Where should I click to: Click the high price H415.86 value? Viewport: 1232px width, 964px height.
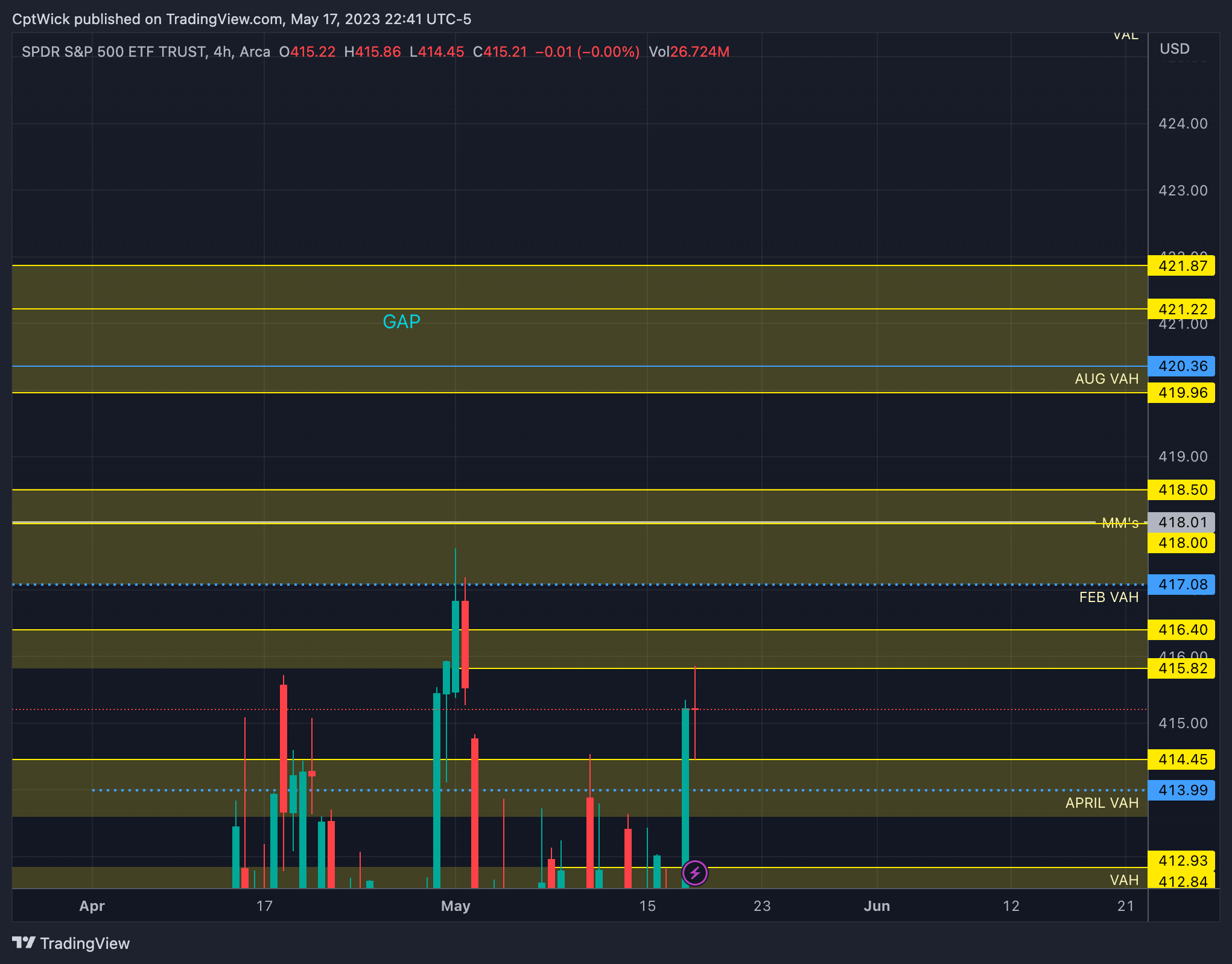tap(372, 52)
